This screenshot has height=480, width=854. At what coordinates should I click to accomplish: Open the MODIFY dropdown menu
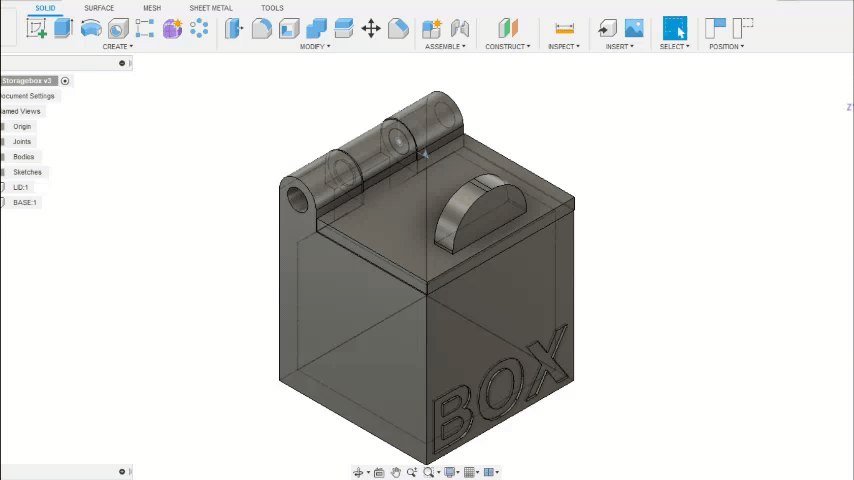(315, 46)
